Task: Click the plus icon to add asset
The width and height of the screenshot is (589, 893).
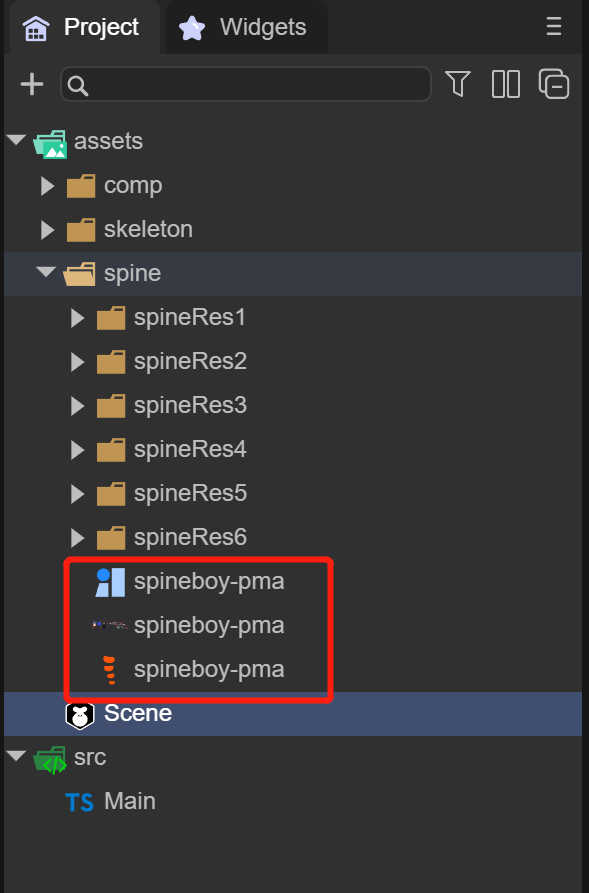Action: click(32, 84)
